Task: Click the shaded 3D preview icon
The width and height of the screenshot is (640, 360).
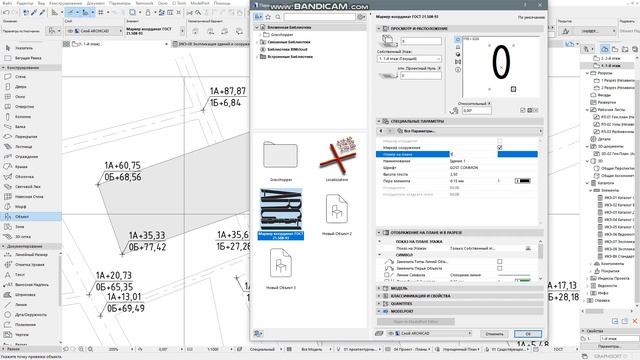Action: (458, 54)
